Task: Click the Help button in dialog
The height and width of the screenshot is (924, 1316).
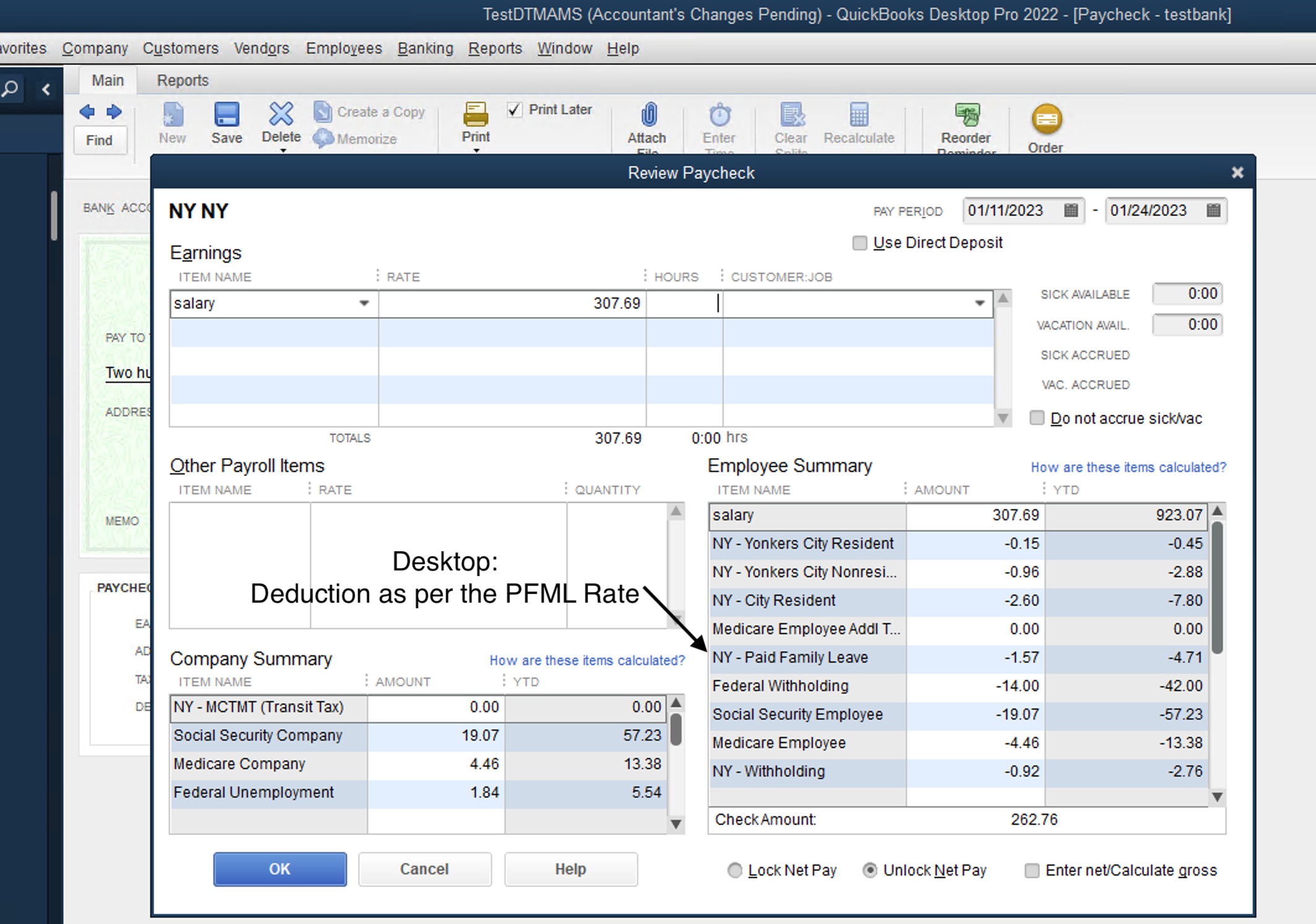Action: tap(571, 869)
